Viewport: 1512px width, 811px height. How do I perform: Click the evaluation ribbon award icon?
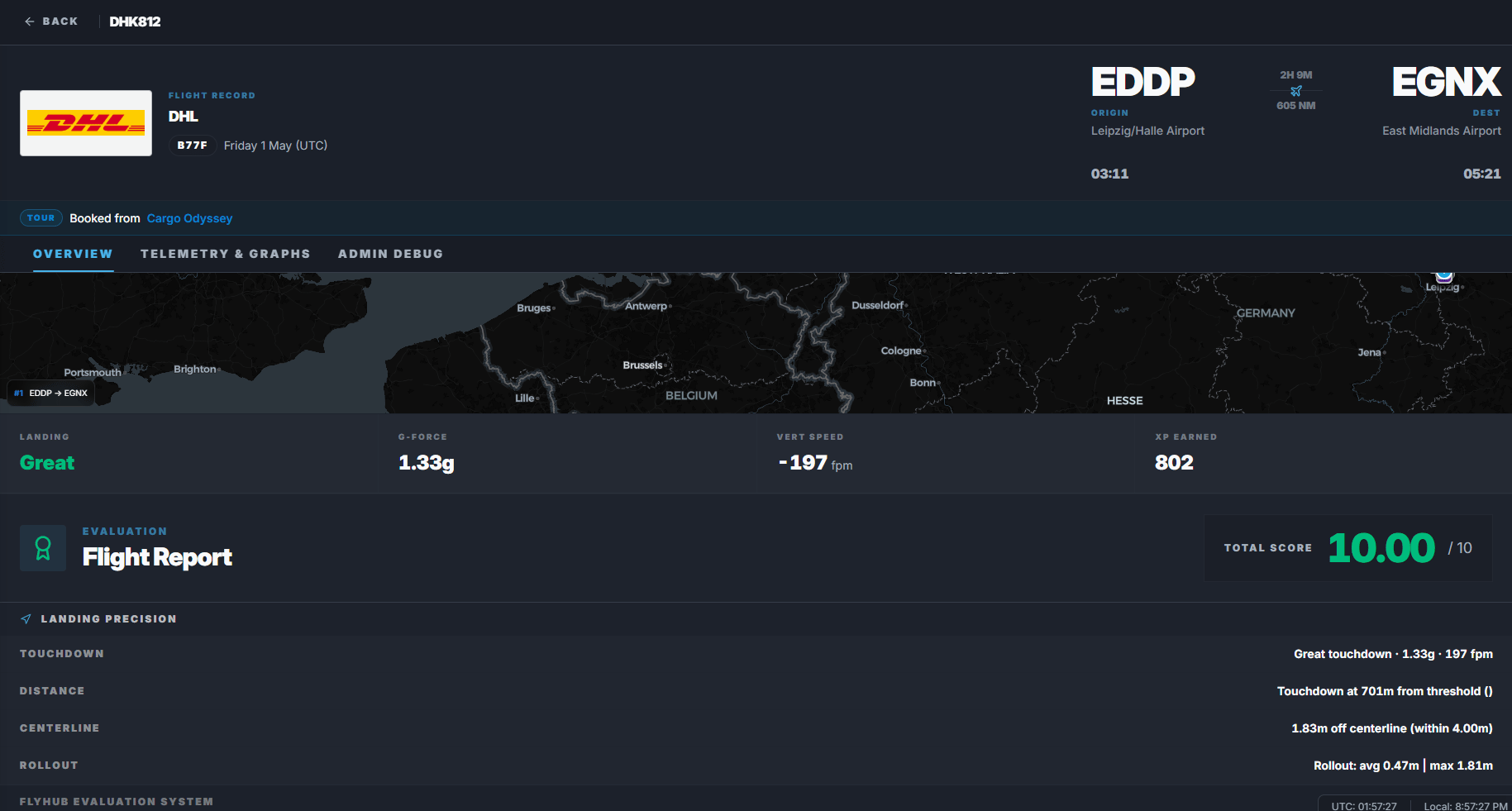[43, 548]
